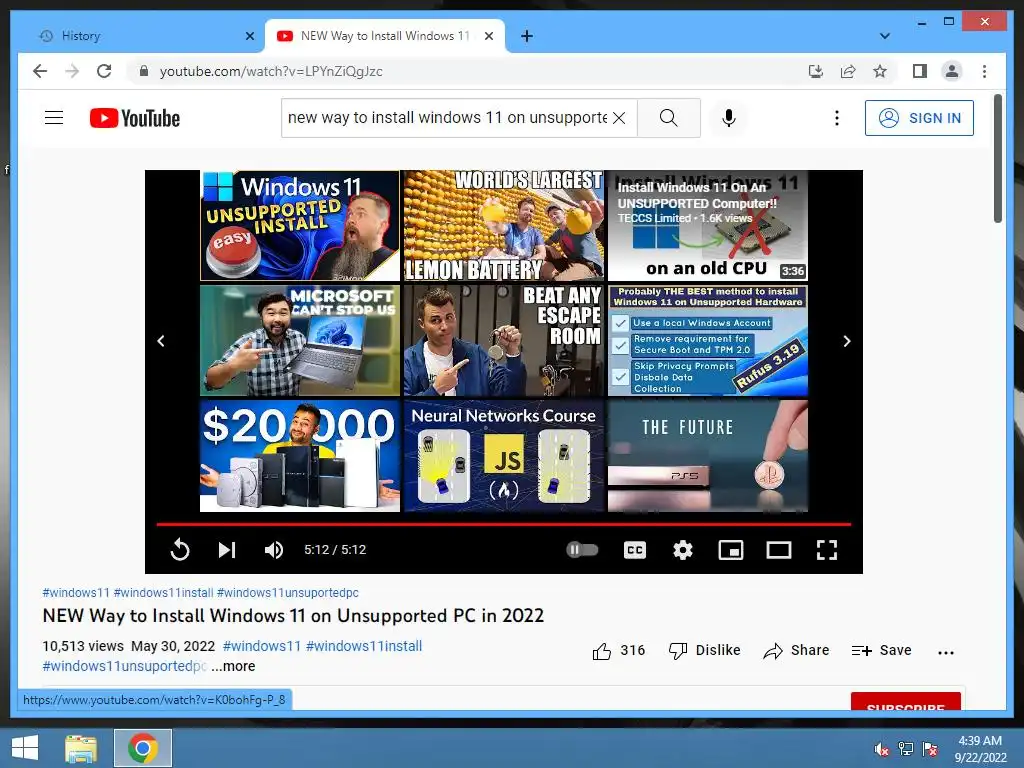The width and height of the screenshot is (1024, 768).
Task: Show previous suggested videos arrow
Action: 161,341
